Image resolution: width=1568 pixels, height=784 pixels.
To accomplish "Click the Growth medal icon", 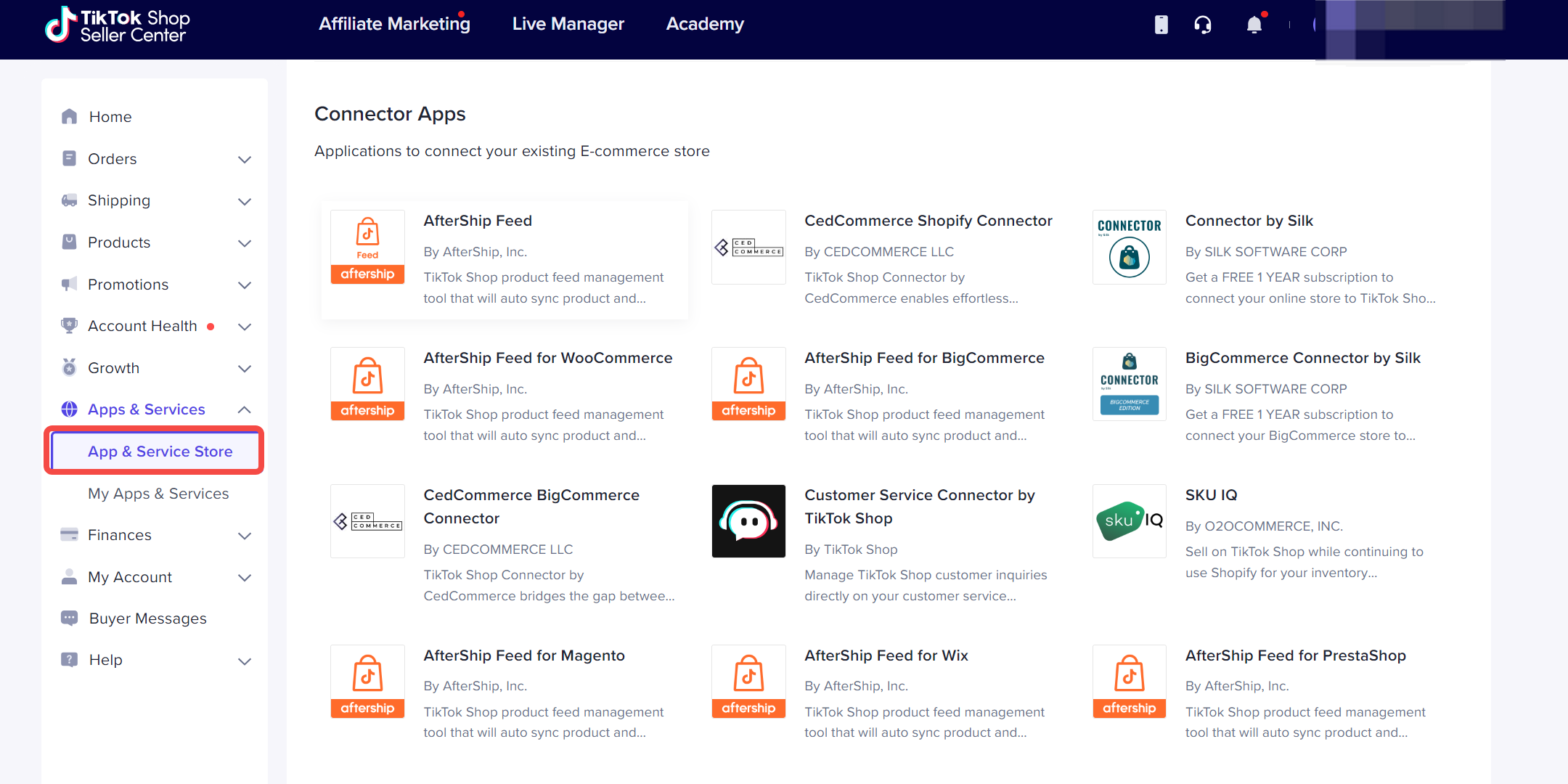I will coord(69,367).
